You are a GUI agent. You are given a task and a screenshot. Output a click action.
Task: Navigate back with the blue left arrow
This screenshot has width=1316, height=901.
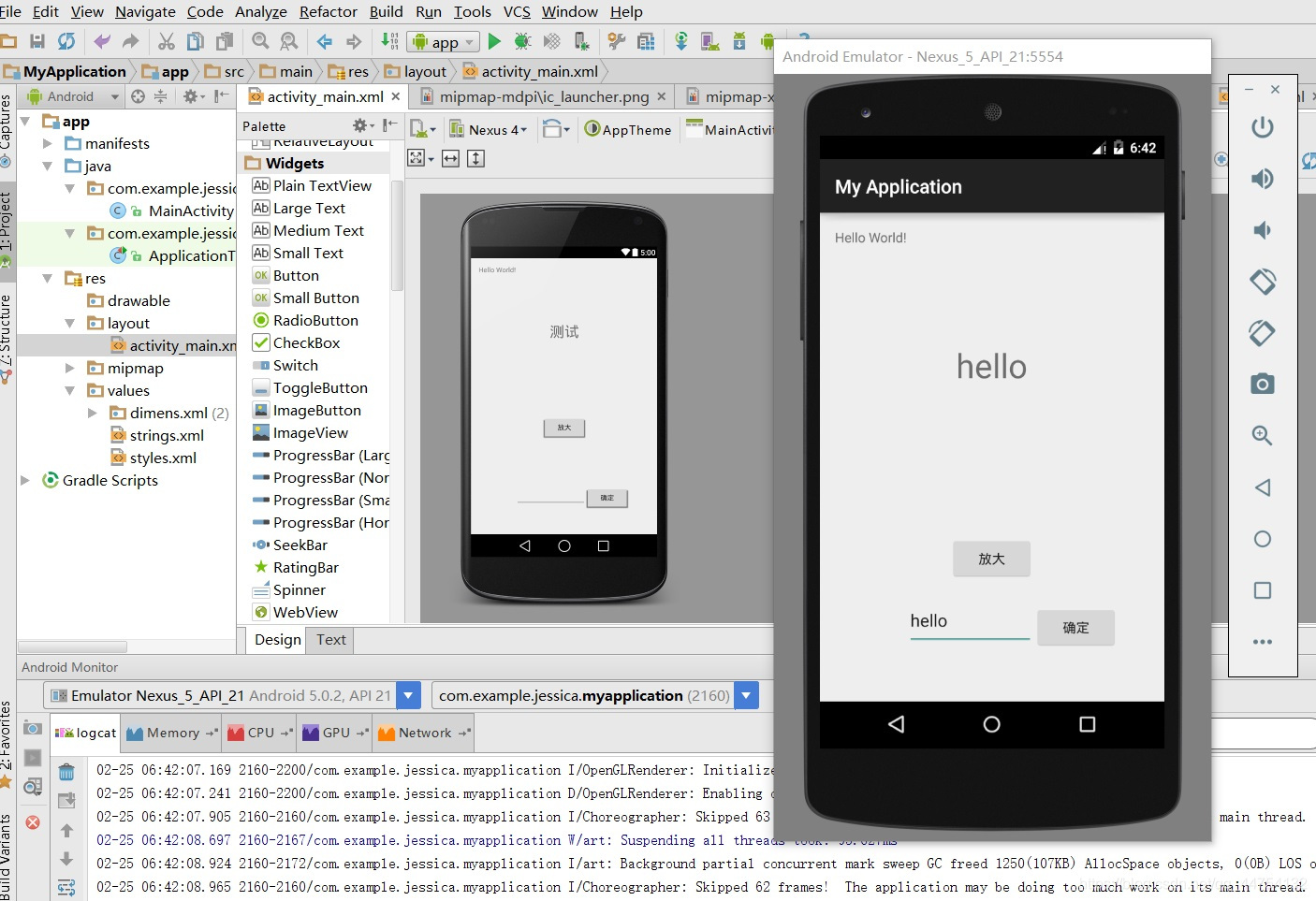click(325, 41)
